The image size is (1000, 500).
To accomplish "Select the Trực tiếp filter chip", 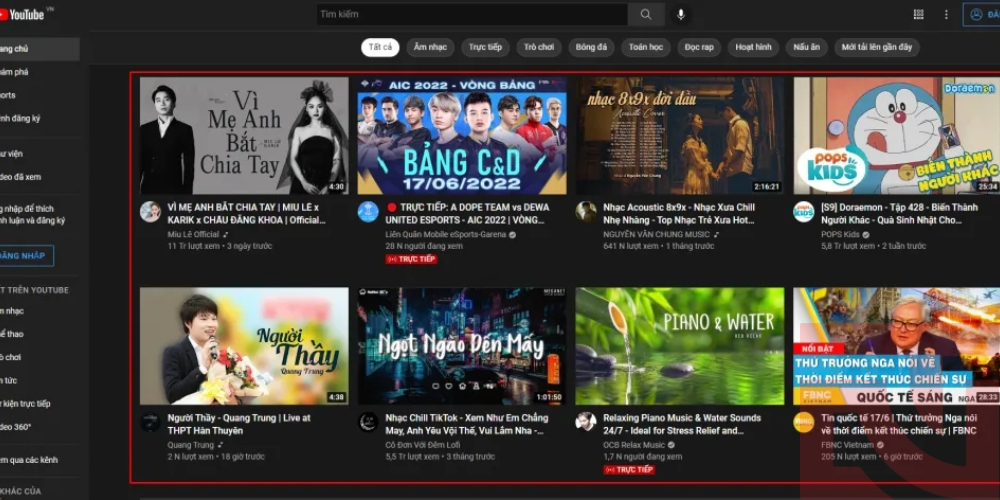I will tap(485, 47).
